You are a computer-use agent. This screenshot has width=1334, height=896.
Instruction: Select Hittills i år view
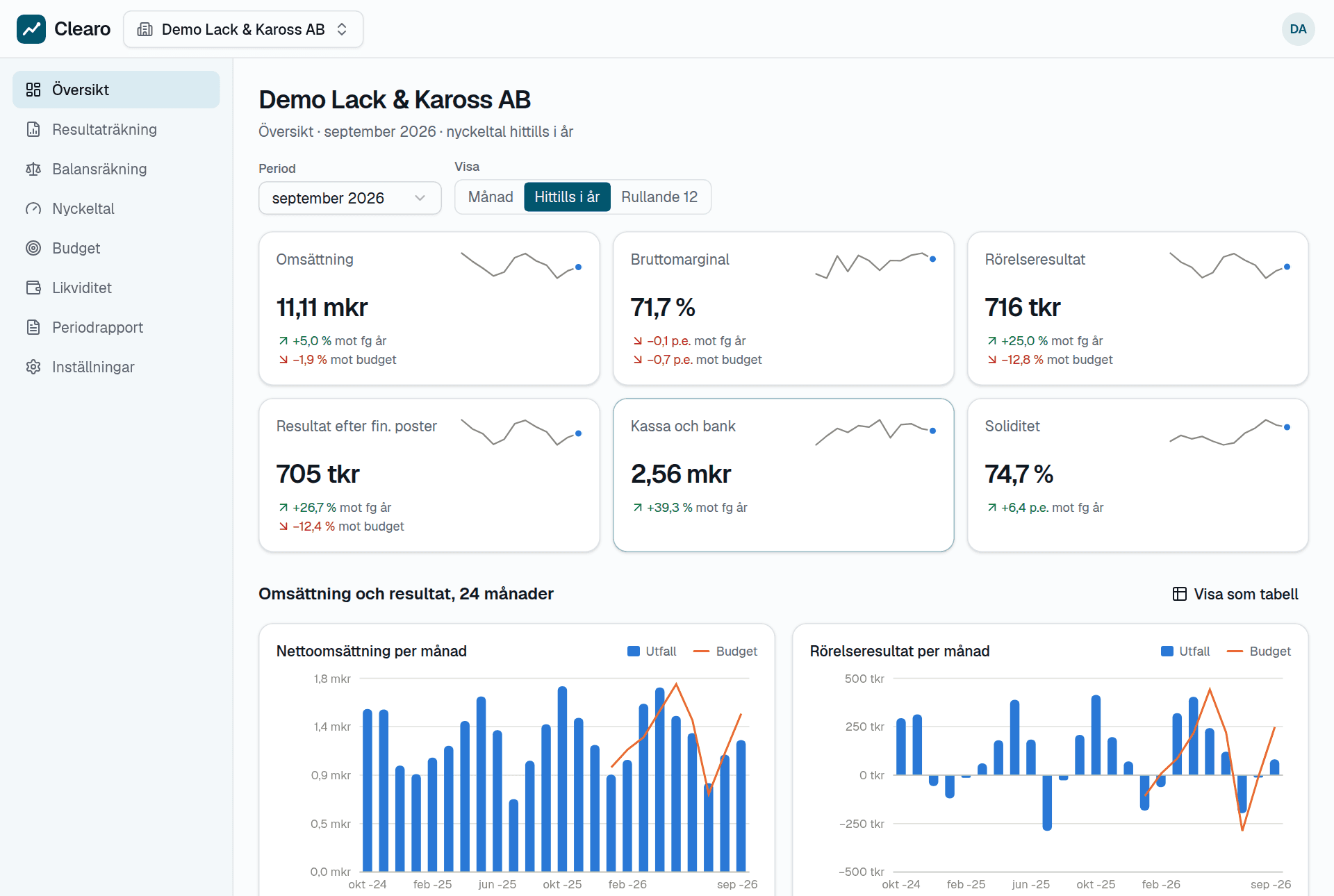[567, 197]
